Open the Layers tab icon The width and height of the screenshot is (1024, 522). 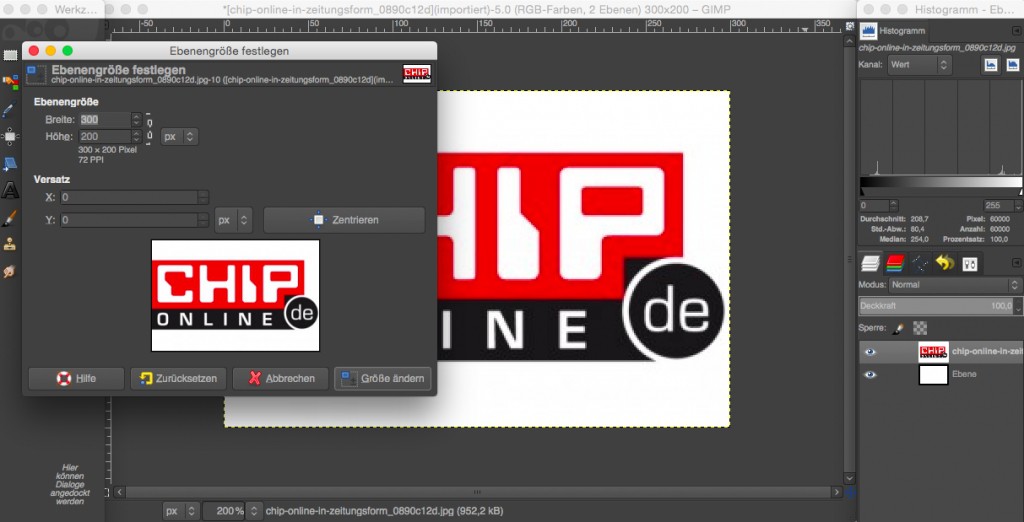870,264
